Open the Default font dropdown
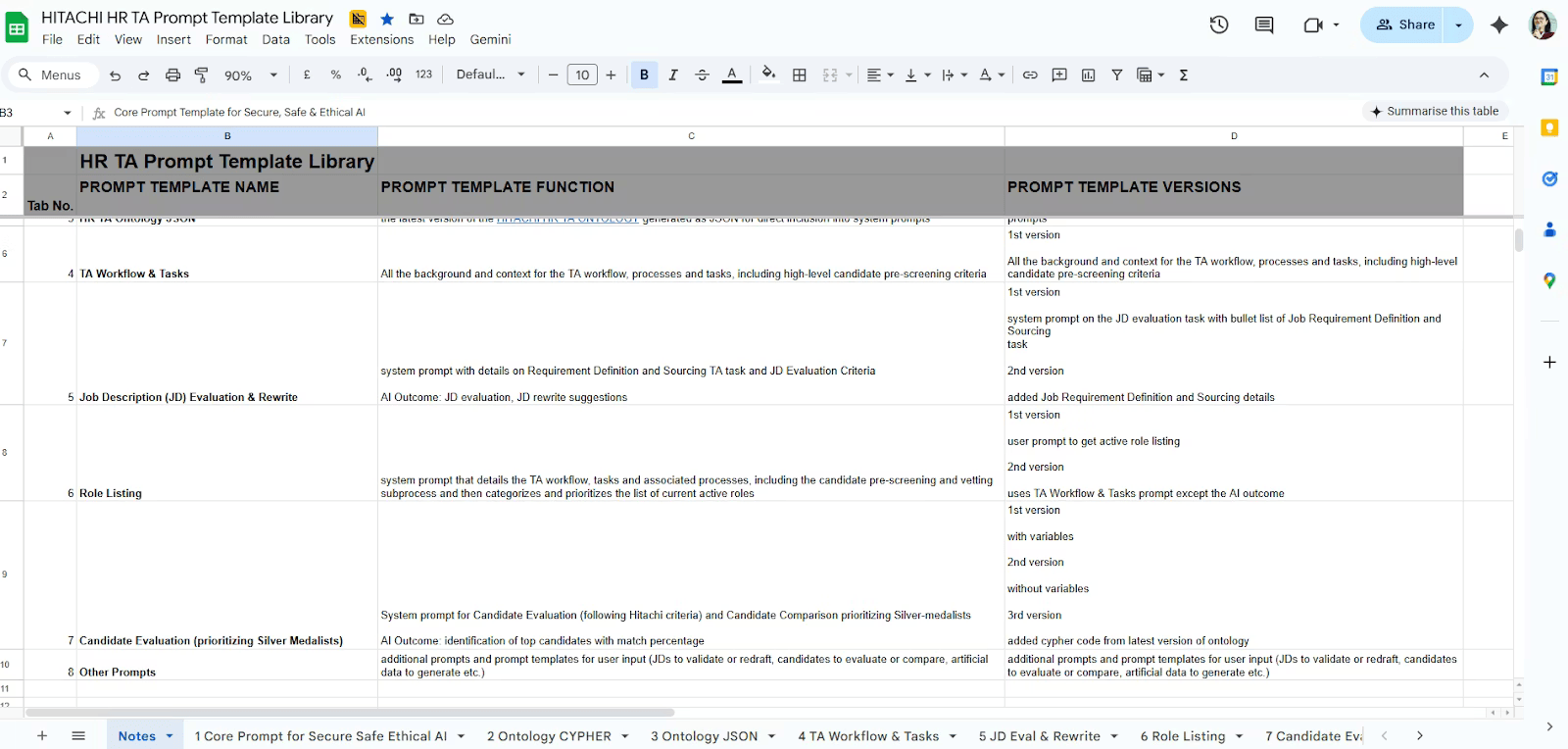 (491, 75)
